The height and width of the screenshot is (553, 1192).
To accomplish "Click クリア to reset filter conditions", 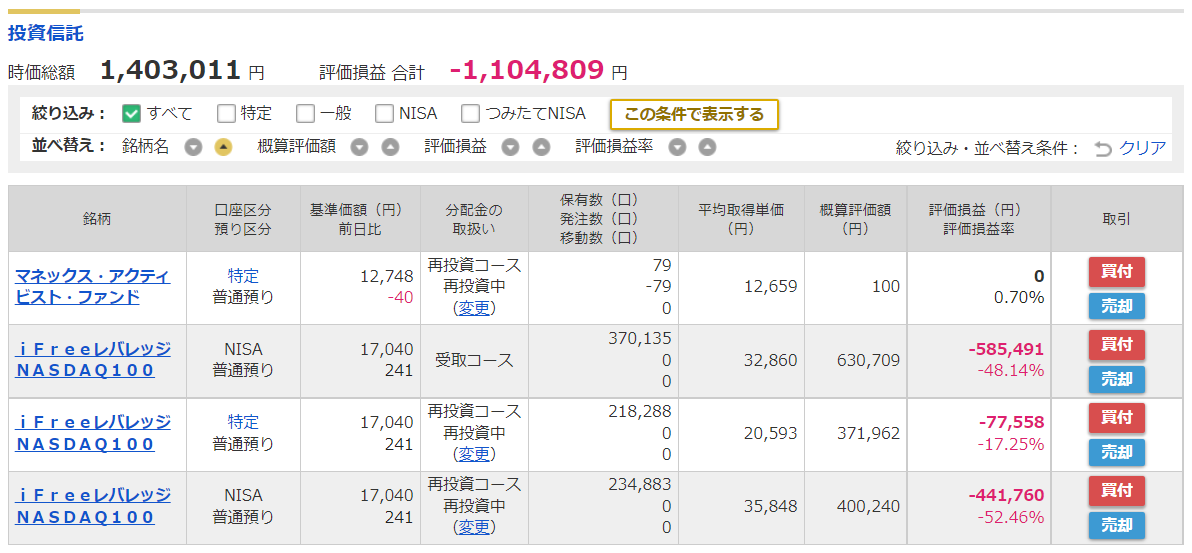I will click(1143, 148).
